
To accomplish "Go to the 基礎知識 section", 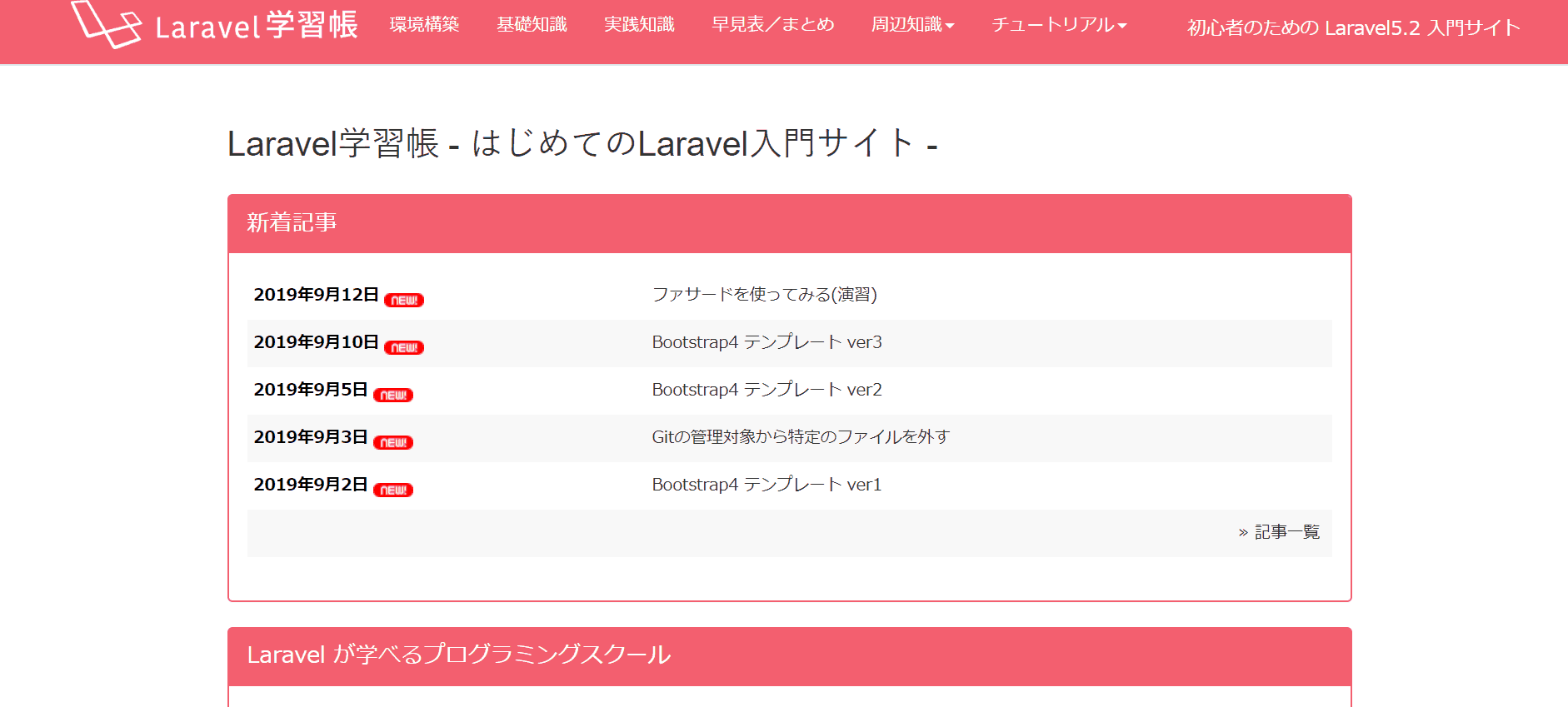I will click(532, 25).
